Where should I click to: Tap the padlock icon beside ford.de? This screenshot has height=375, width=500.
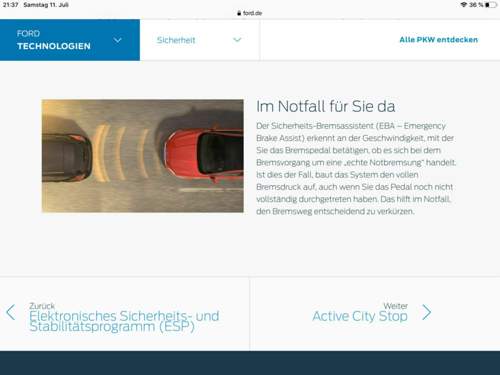point(239,13)
